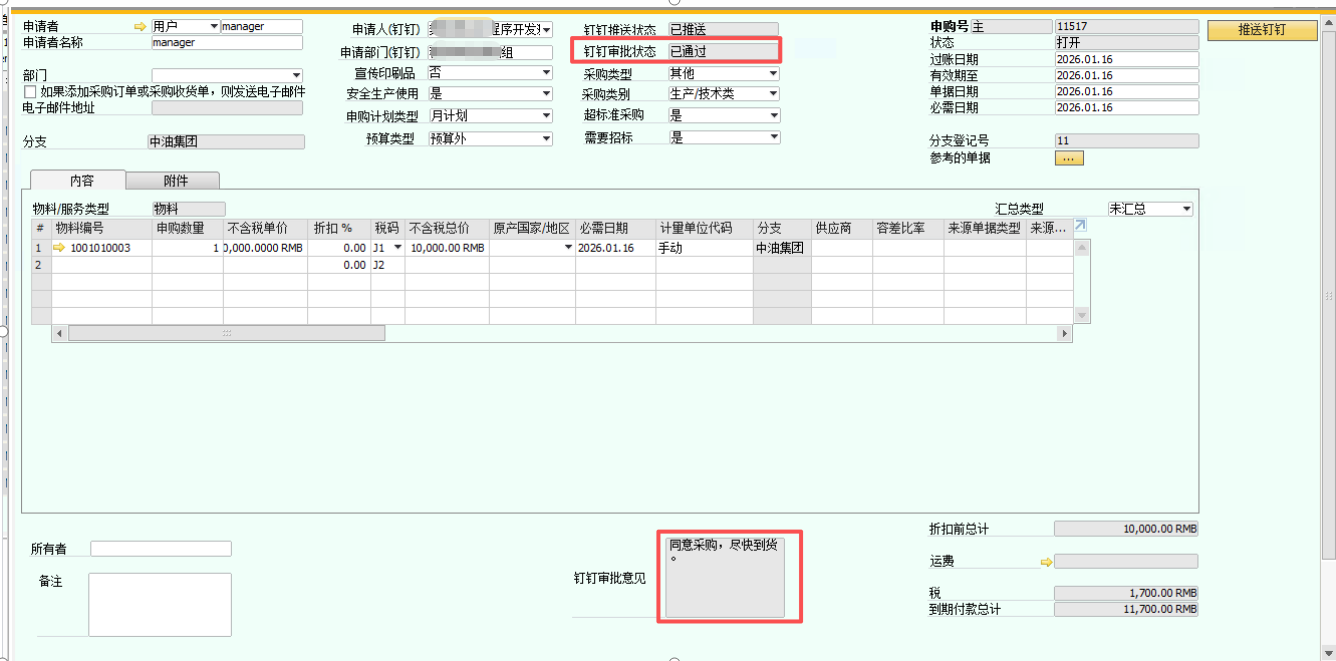The width and height of the screenshot is (1336, 661).
Task: Click into the 备注 text box
Action: pos(160,604)
